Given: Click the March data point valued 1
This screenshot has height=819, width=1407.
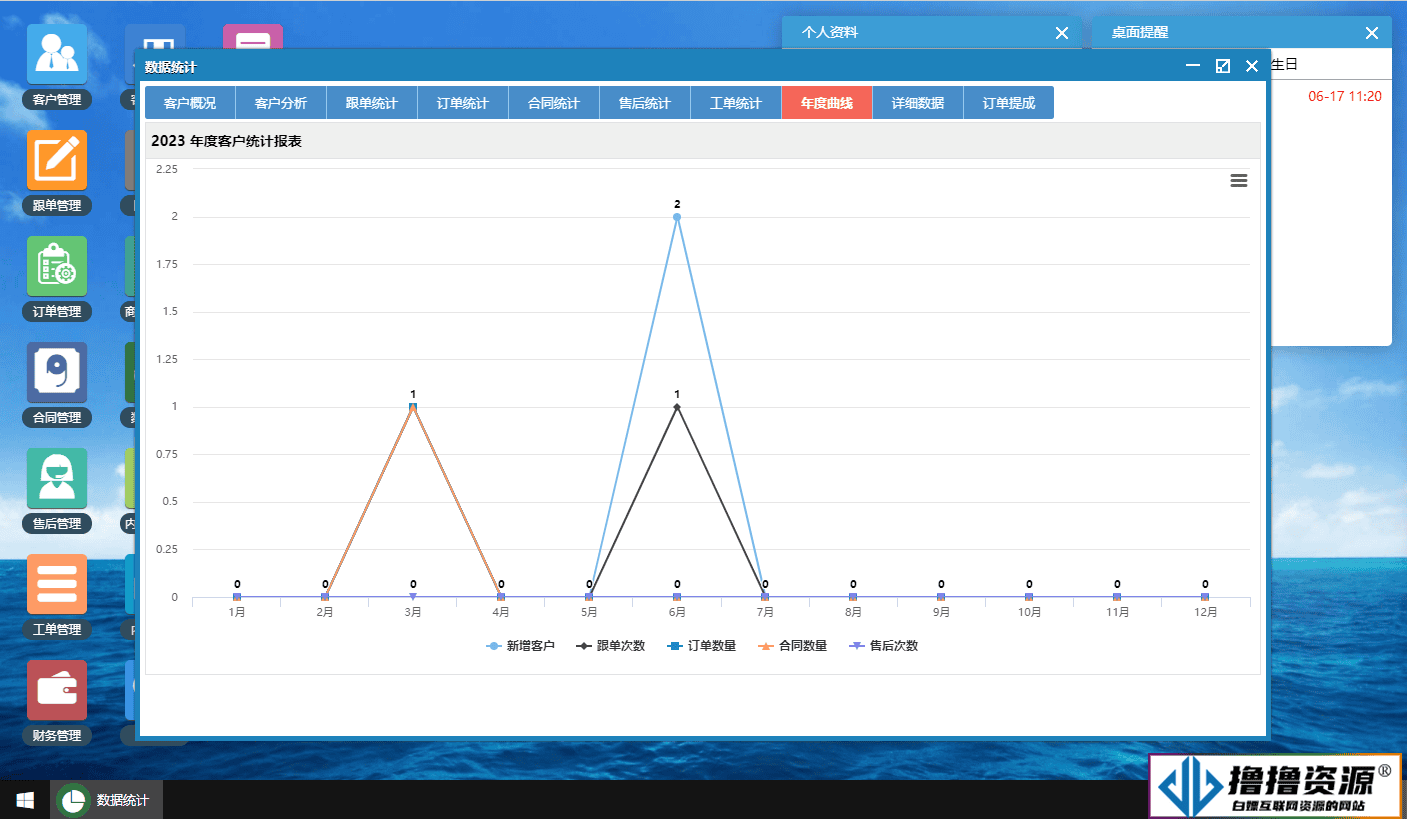Looking at the screenshot, I should [x=413, y=407].
